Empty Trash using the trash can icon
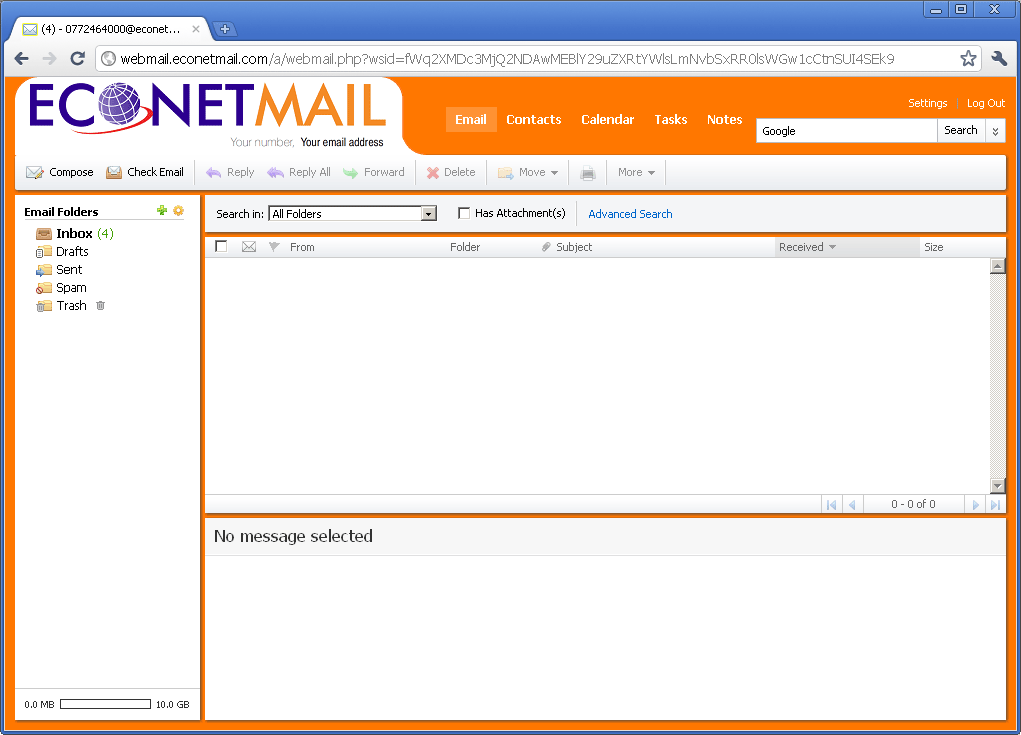This screenshot has width=1021, height=735. tap(99, 306)
